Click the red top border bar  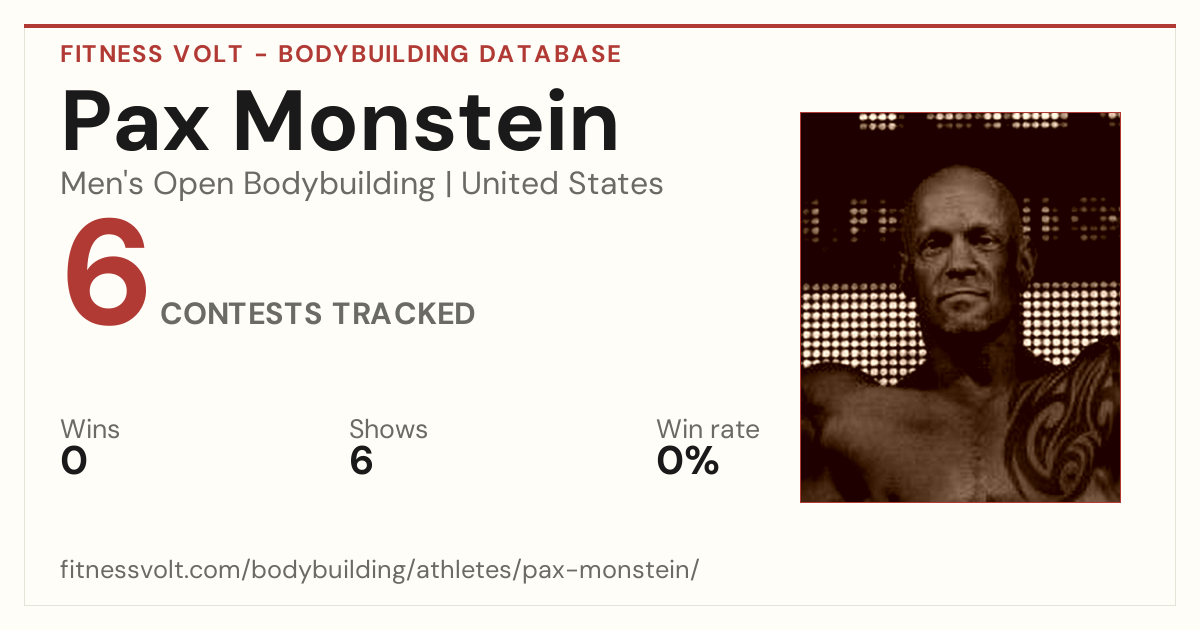coord(600,26)
